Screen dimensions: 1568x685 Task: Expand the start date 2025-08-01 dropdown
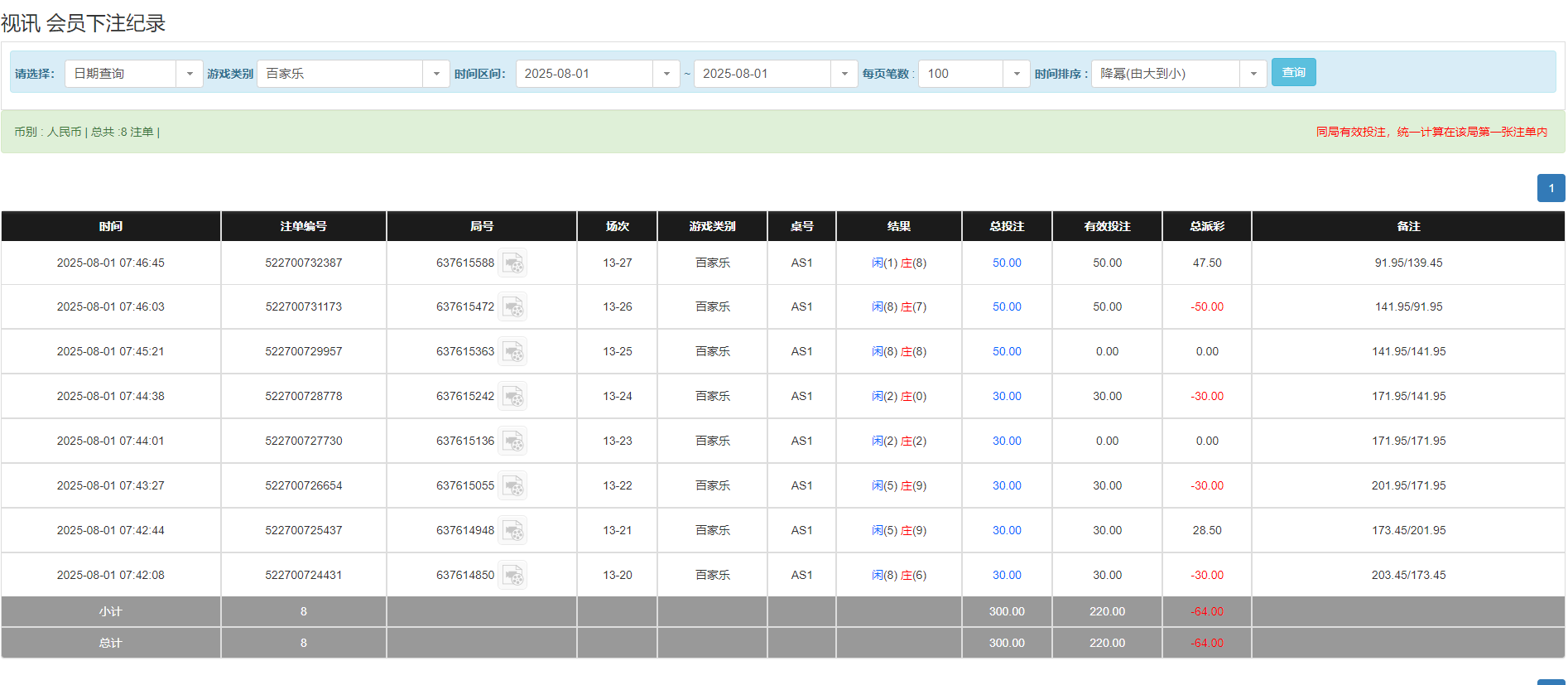pyautogui.click(x=666, y=74)
